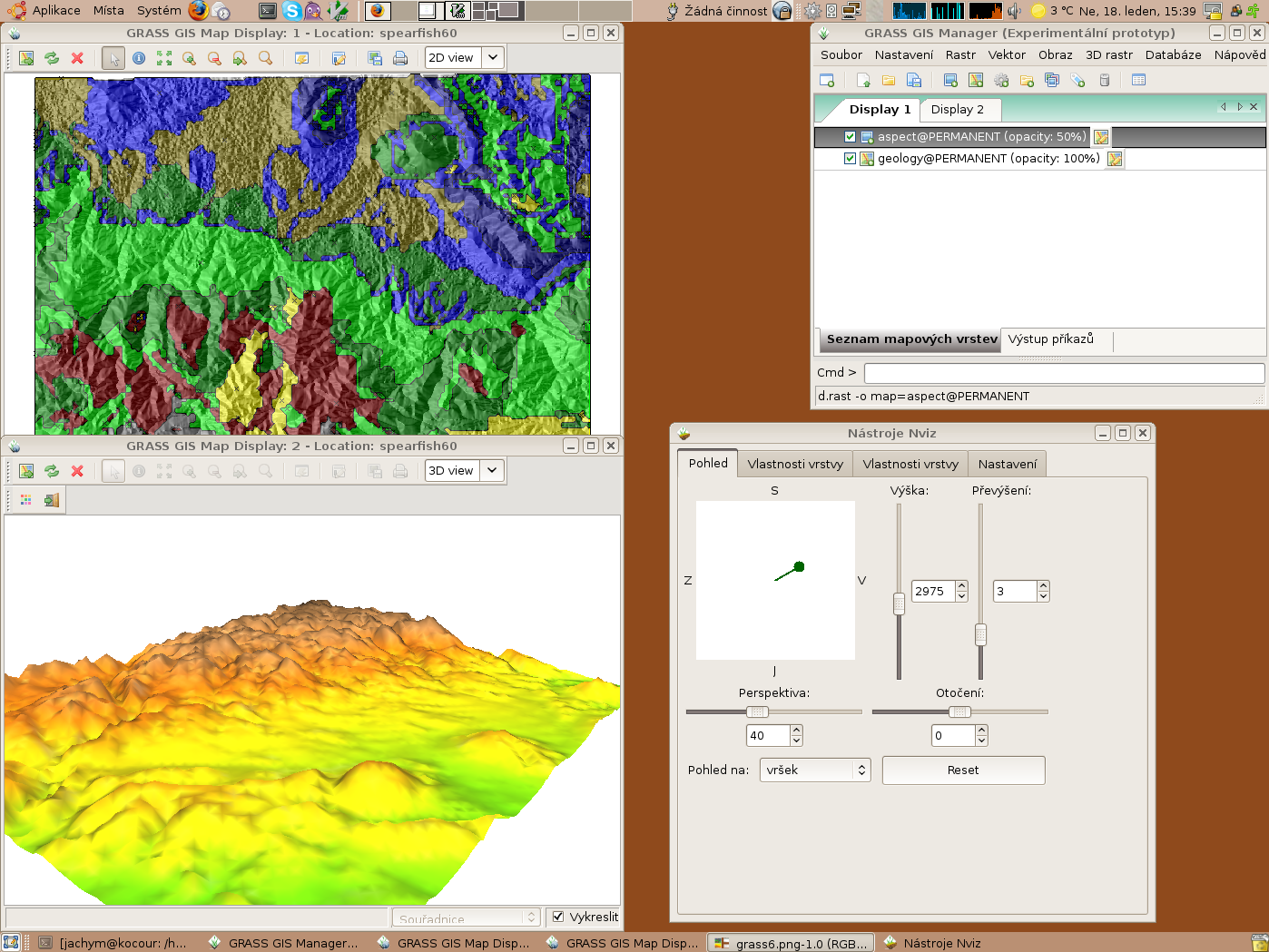Activate the Query (info) tool in Map Display 1
The width and height of the screenshot is (1269, 952).
139,58
